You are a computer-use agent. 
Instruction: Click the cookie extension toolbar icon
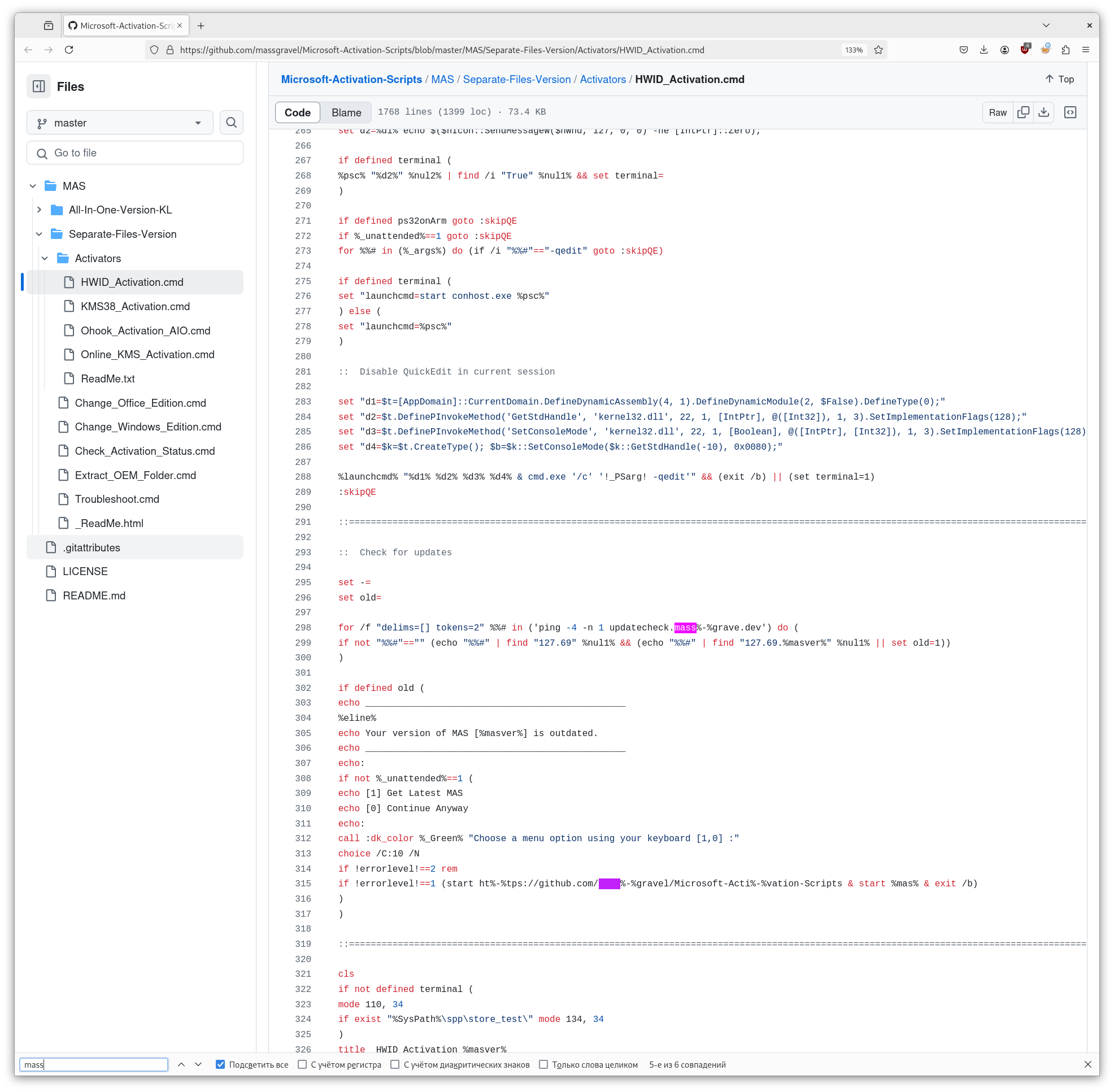click(x=1046, y=49)
